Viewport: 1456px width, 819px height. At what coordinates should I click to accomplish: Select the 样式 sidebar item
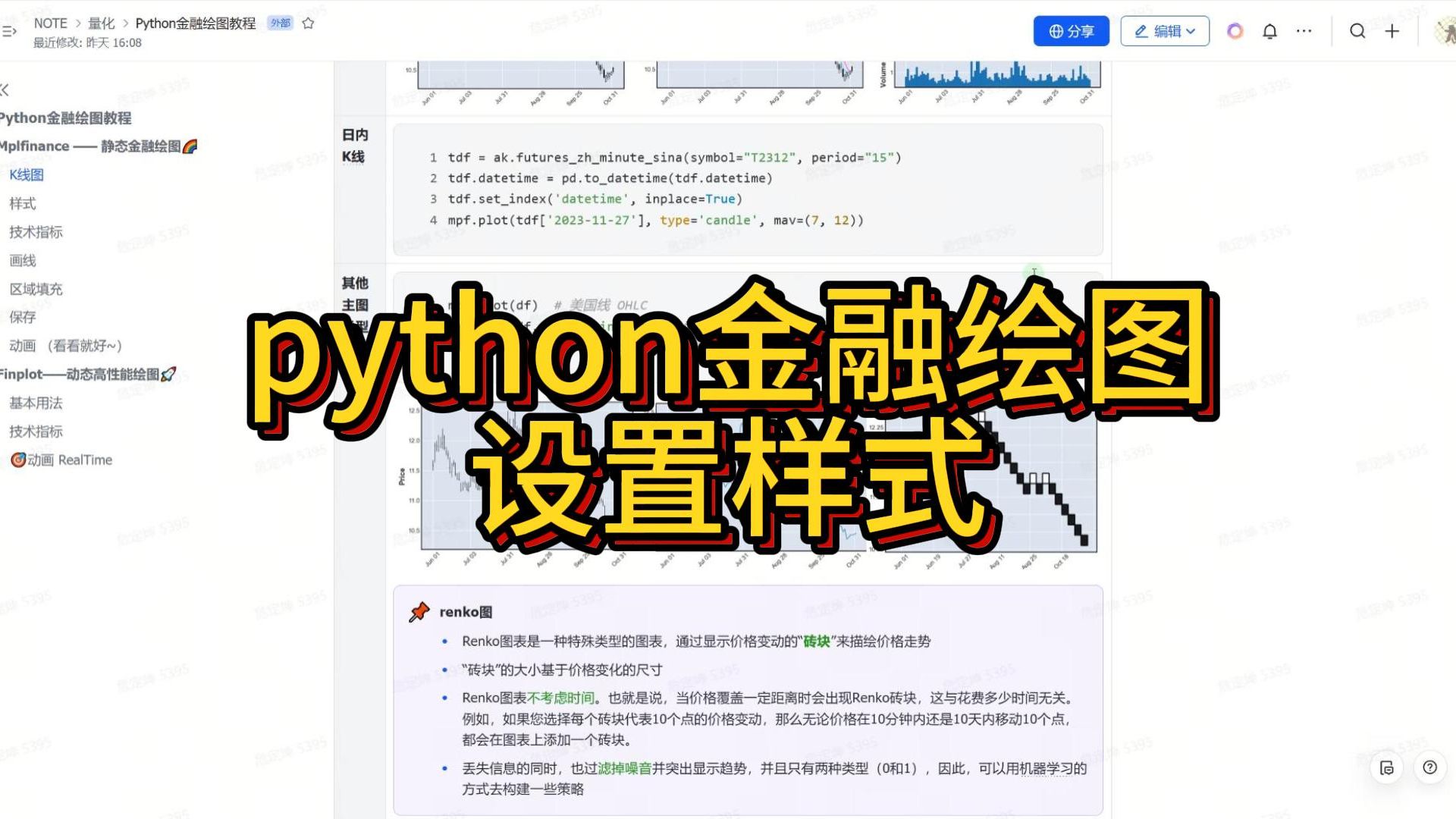[x=23, y=203]
